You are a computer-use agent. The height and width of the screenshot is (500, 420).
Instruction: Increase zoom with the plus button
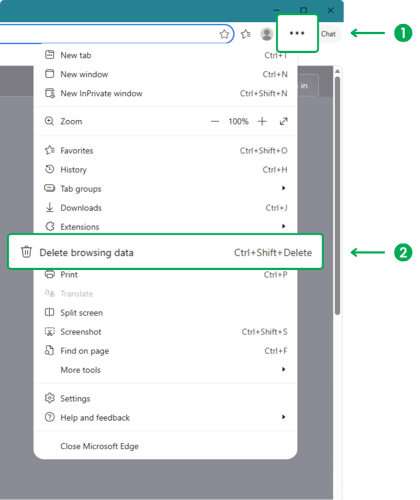[x=262, y=121]
